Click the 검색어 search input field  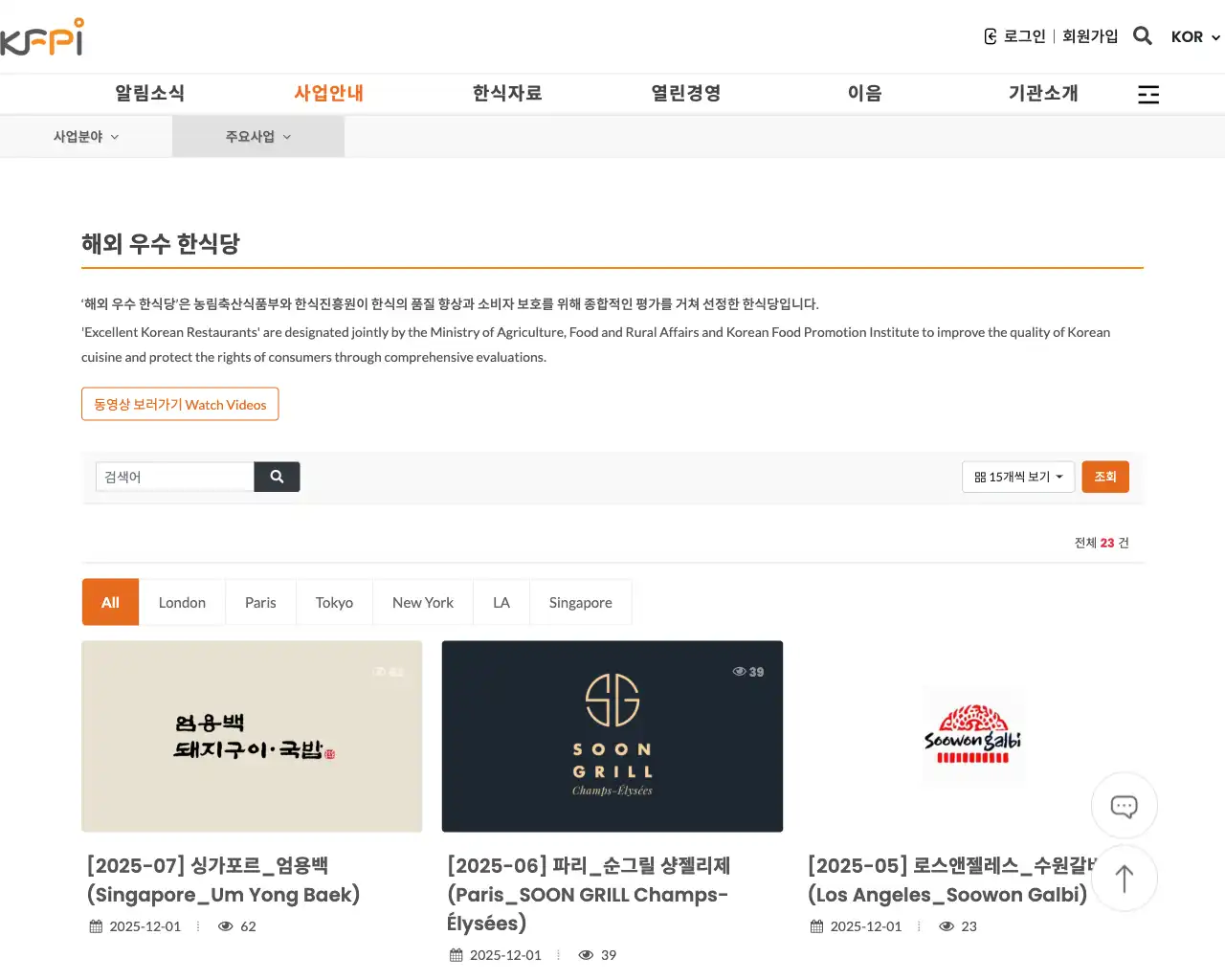click(174, 476)
